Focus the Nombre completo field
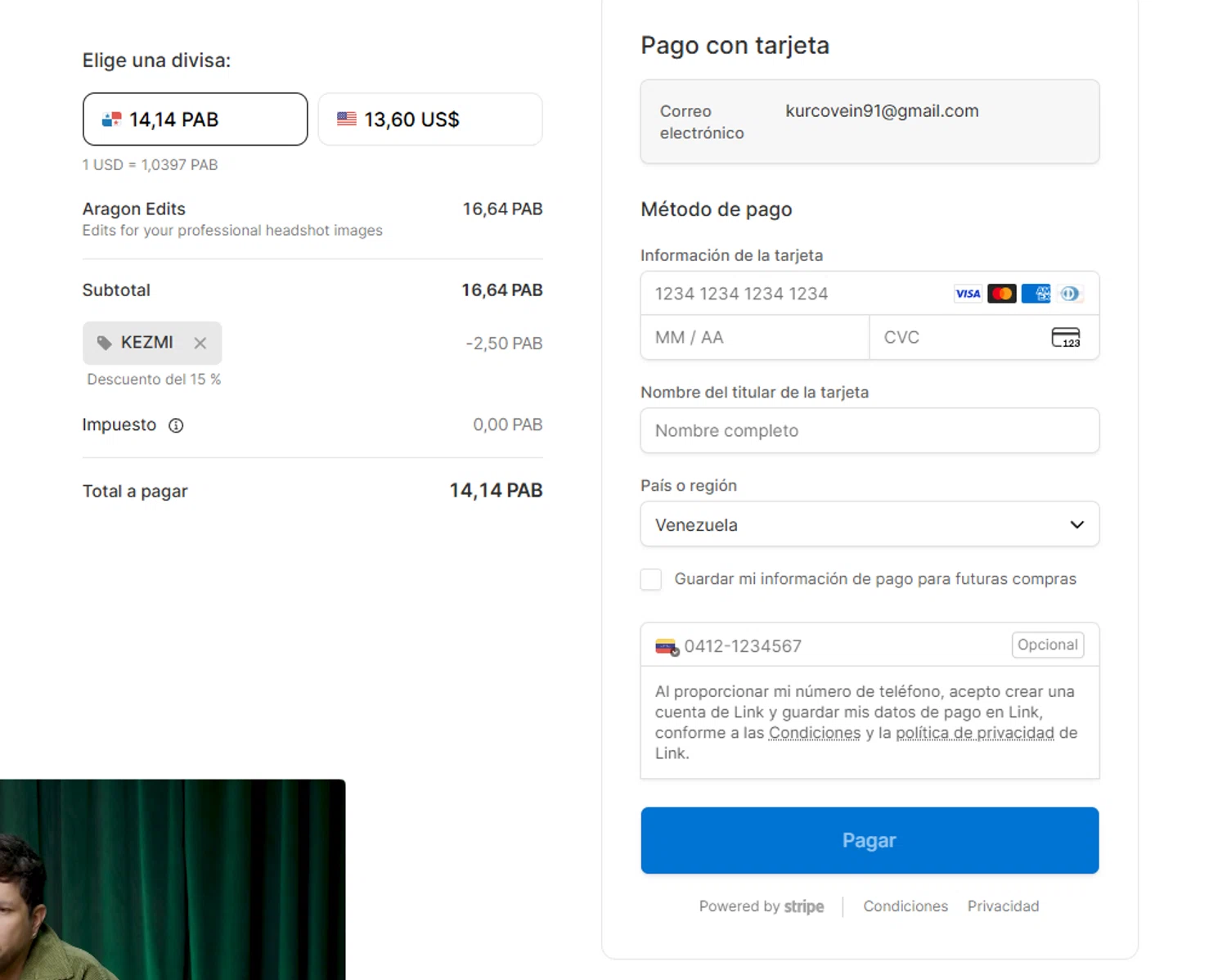 tap(870, 430)
